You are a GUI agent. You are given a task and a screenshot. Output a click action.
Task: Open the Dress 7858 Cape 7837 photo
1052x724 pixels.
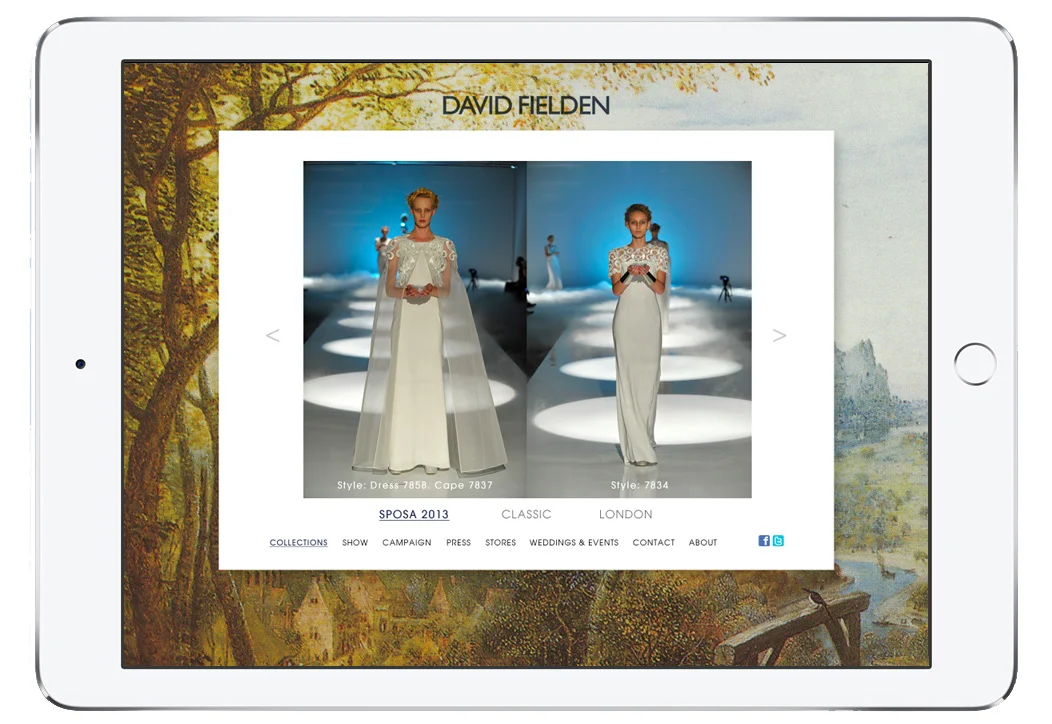415,329
